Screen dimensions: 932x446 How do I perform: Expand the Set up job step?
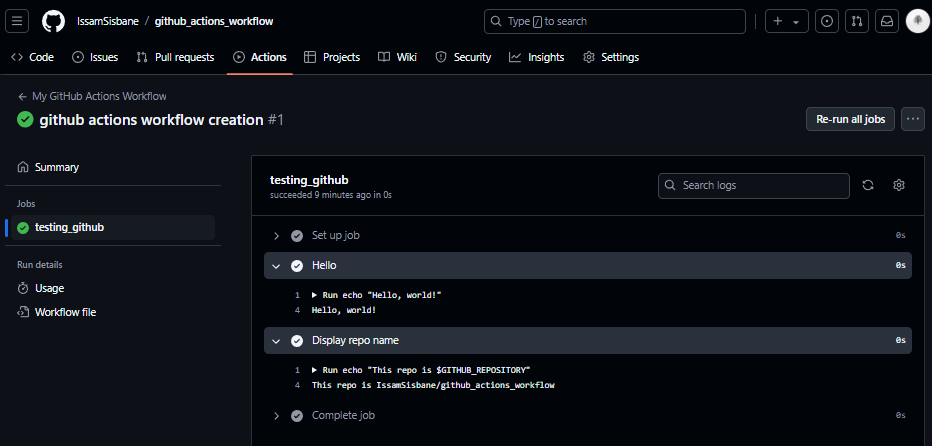pos(587,235)
